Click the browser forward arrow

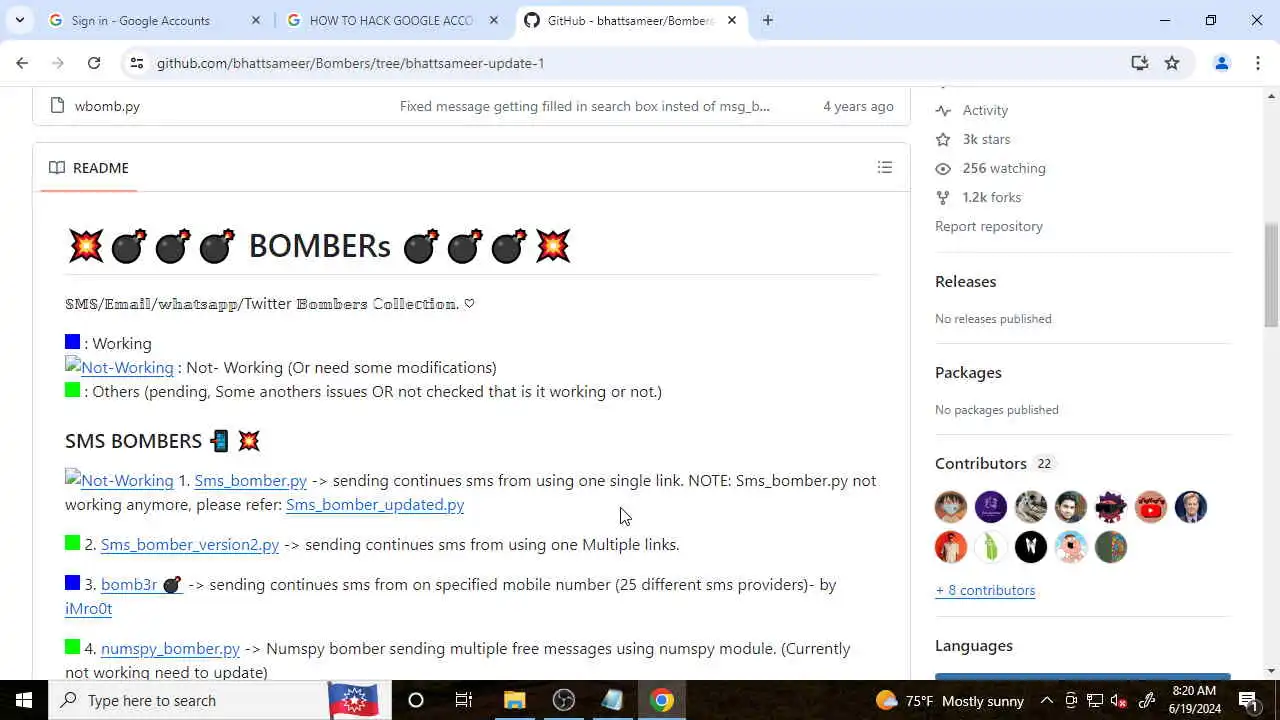tap(58, 63)
